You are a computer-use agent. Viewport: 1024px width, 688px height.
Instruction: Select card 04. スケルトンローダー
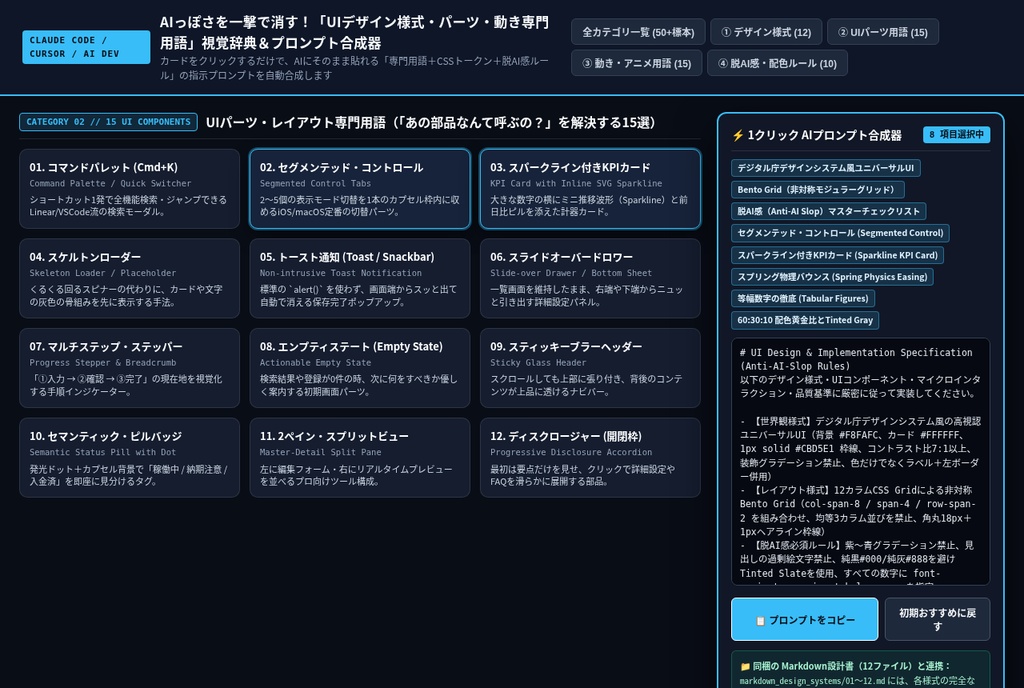(x=129, y=278)
